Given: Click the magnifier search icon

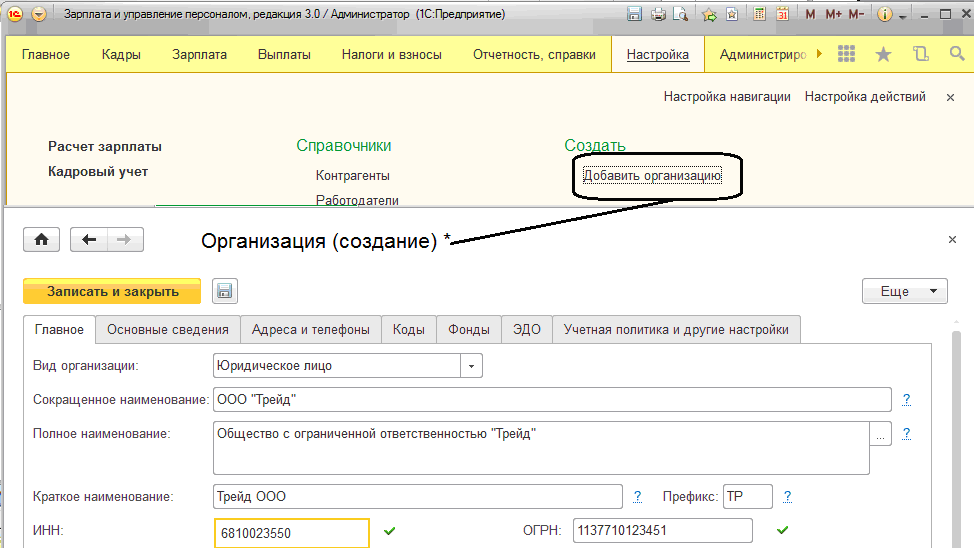Looking at the screenshot, I should pos(956,55).
